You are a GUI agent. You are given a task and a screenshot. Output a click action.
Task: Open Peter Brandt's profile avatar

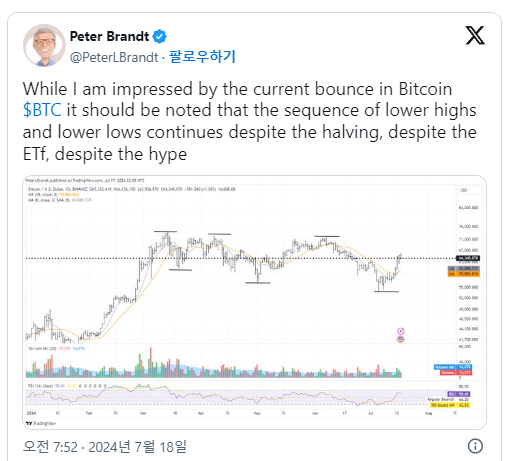click(x=44, y=45)
